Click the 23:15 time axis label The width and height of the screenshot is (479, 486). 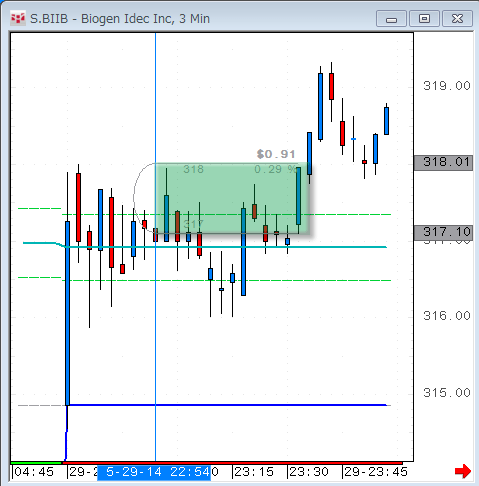click(254, 472)
